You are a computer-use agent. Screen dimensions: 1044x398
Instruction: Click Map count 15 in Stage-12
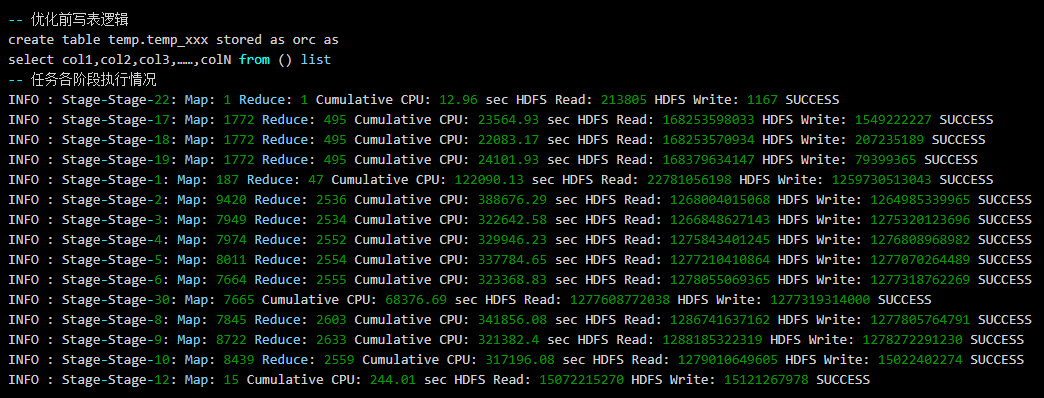click(231, 379)
